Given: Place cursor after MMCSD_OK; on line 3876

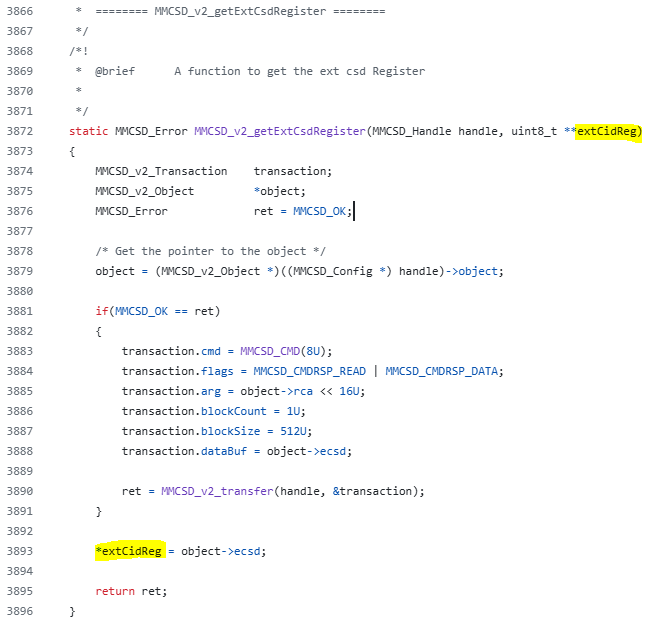Looking at the screenshot, I should point(353,211).
